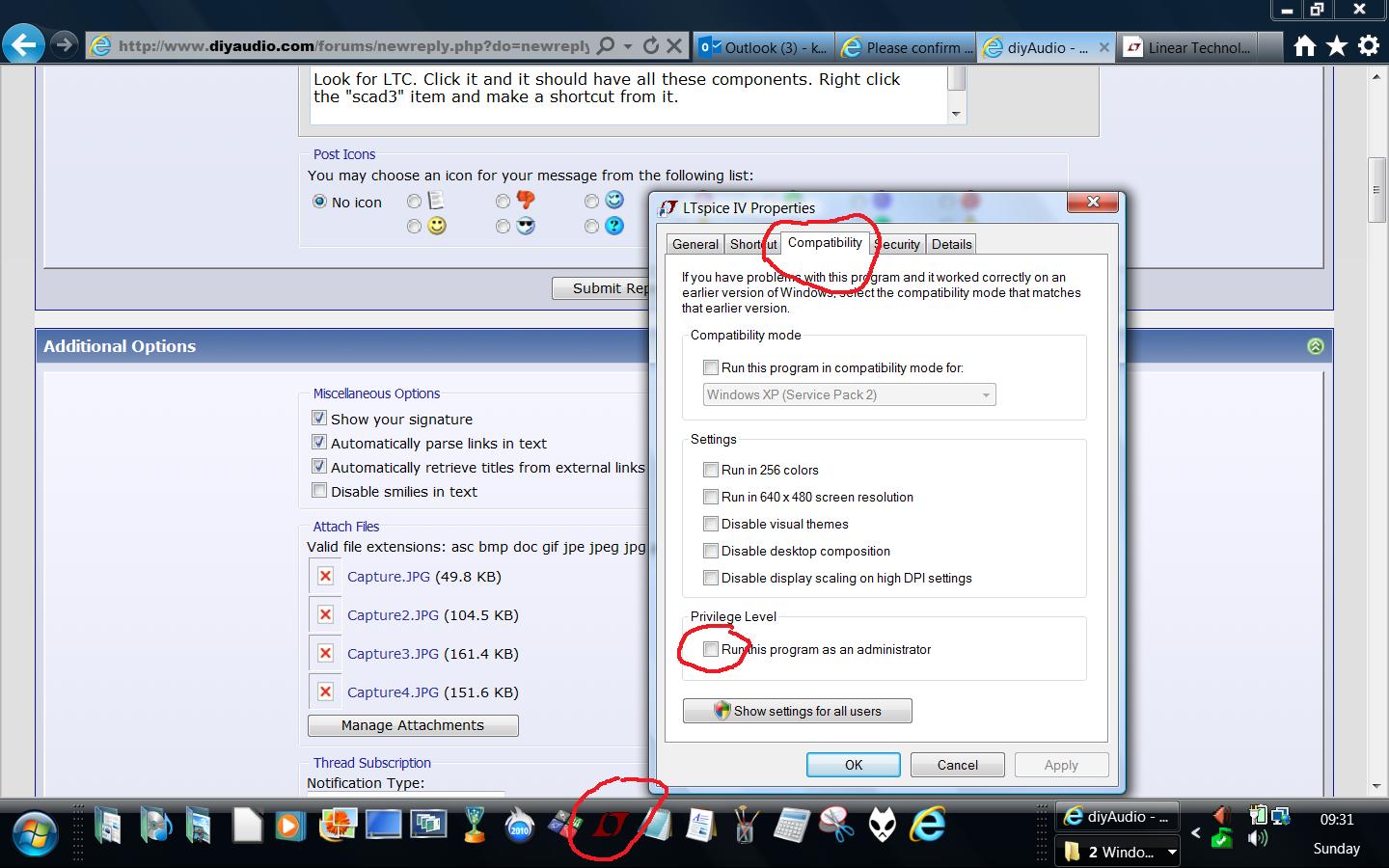This screenshot has height=868, width=1389.
Task: Launch LTspice from the taskbar icon
Action: pyautogui.click(x=611, y=825)
